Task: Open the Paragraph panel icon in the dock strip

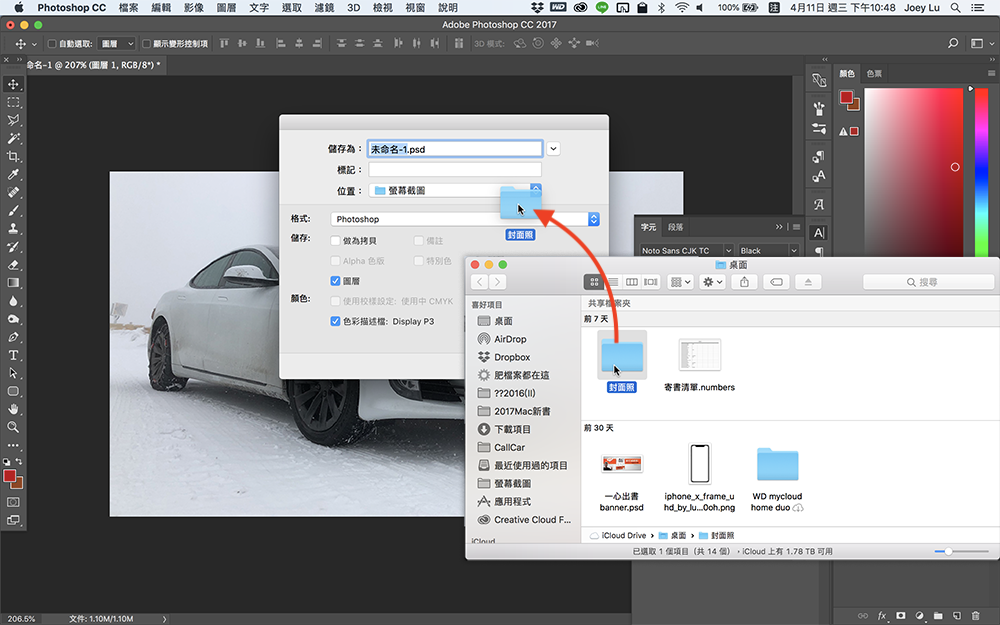Action: point(819,251)
